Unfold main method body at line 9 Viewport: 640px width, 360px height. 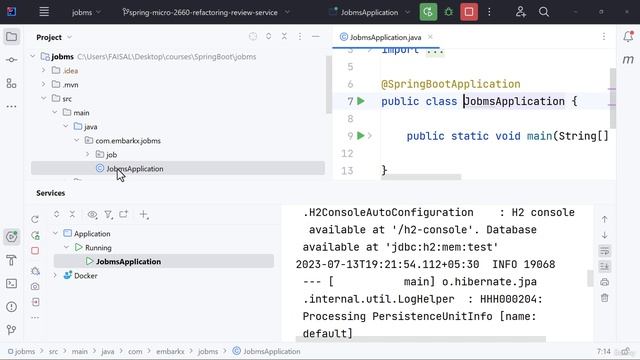tap(370, 136)
